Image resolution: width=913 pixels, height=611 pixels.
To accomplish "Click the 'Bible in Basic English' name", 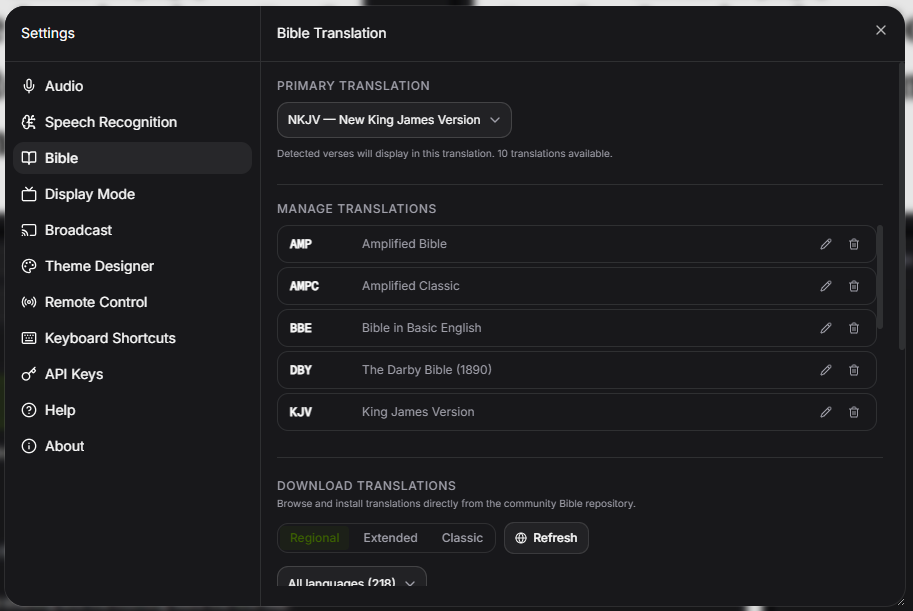I will point(422,328).
